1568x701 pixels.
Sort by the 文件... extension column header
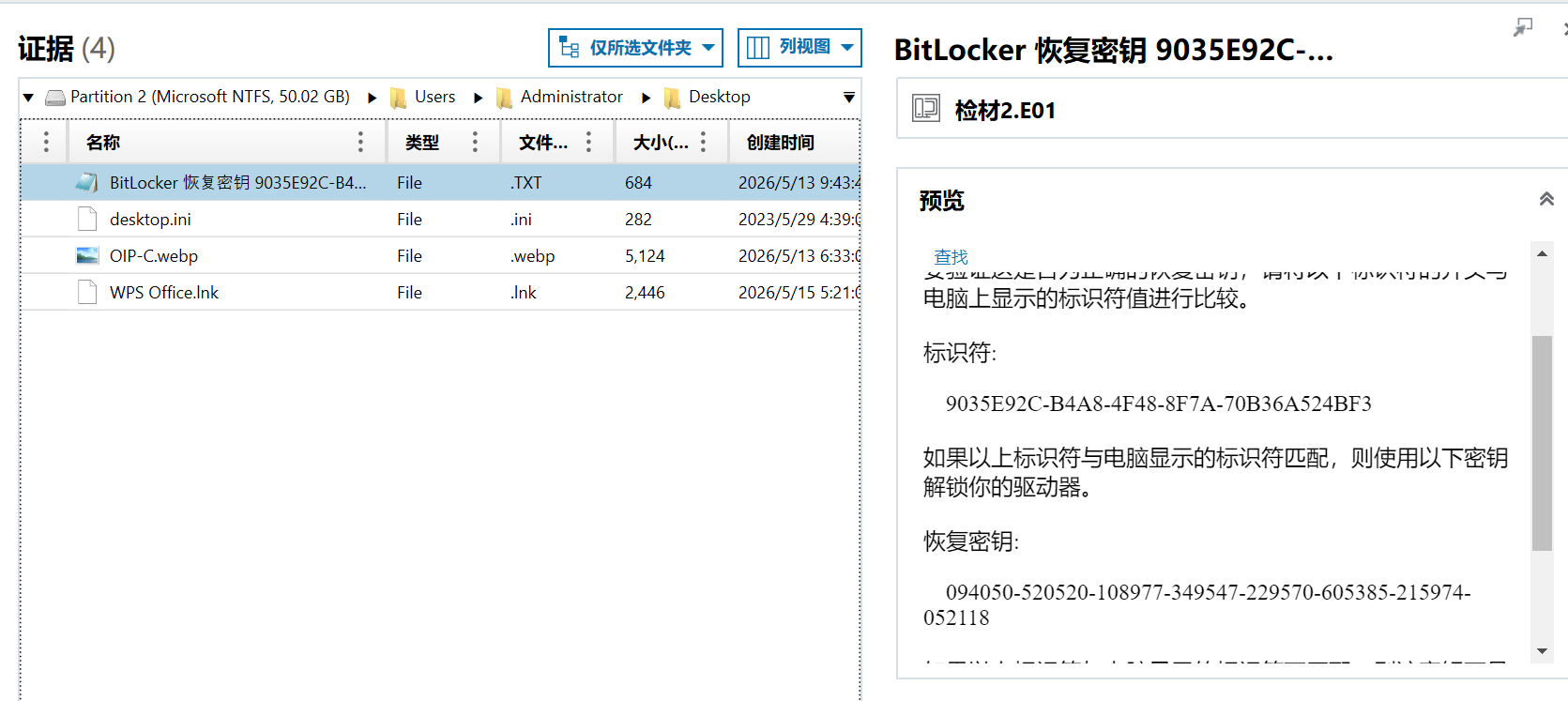click(x=543, y=143)
